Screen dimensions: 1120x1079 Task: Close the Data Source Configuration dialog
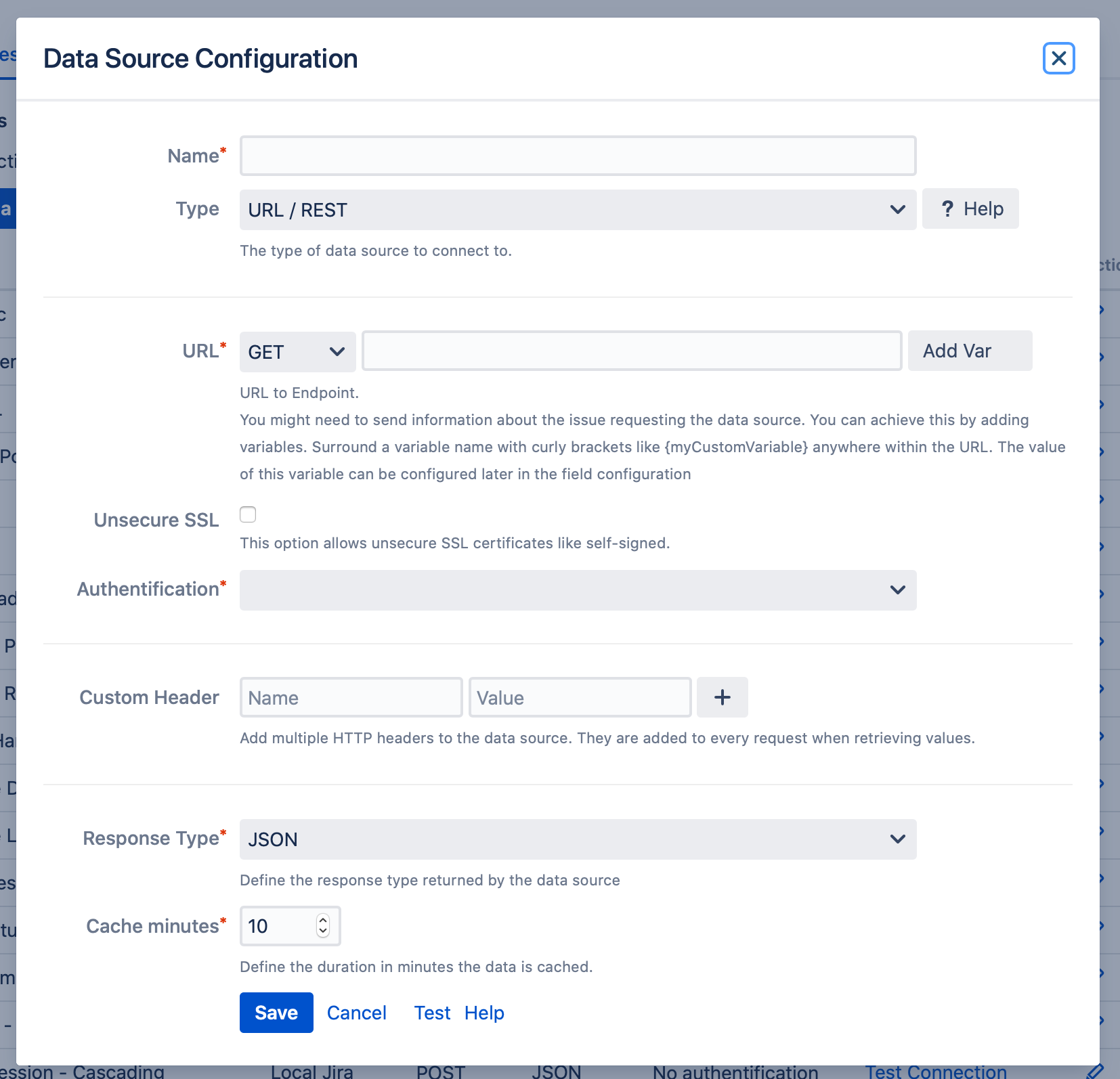click(x=1058, y=58)
